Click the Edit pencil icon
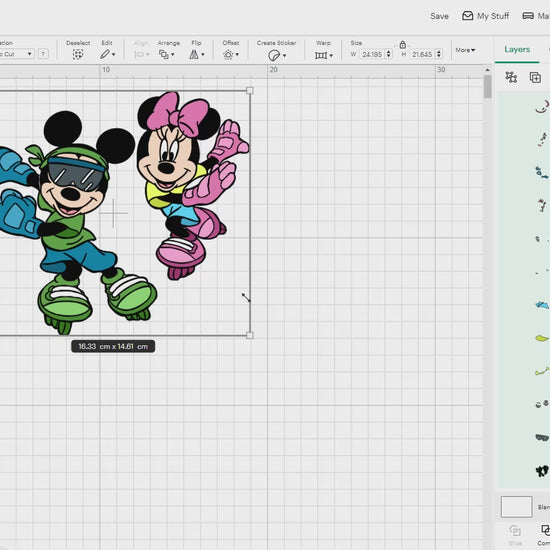Image resolution: width=550 pixels, height=550 pixels. 105,54
